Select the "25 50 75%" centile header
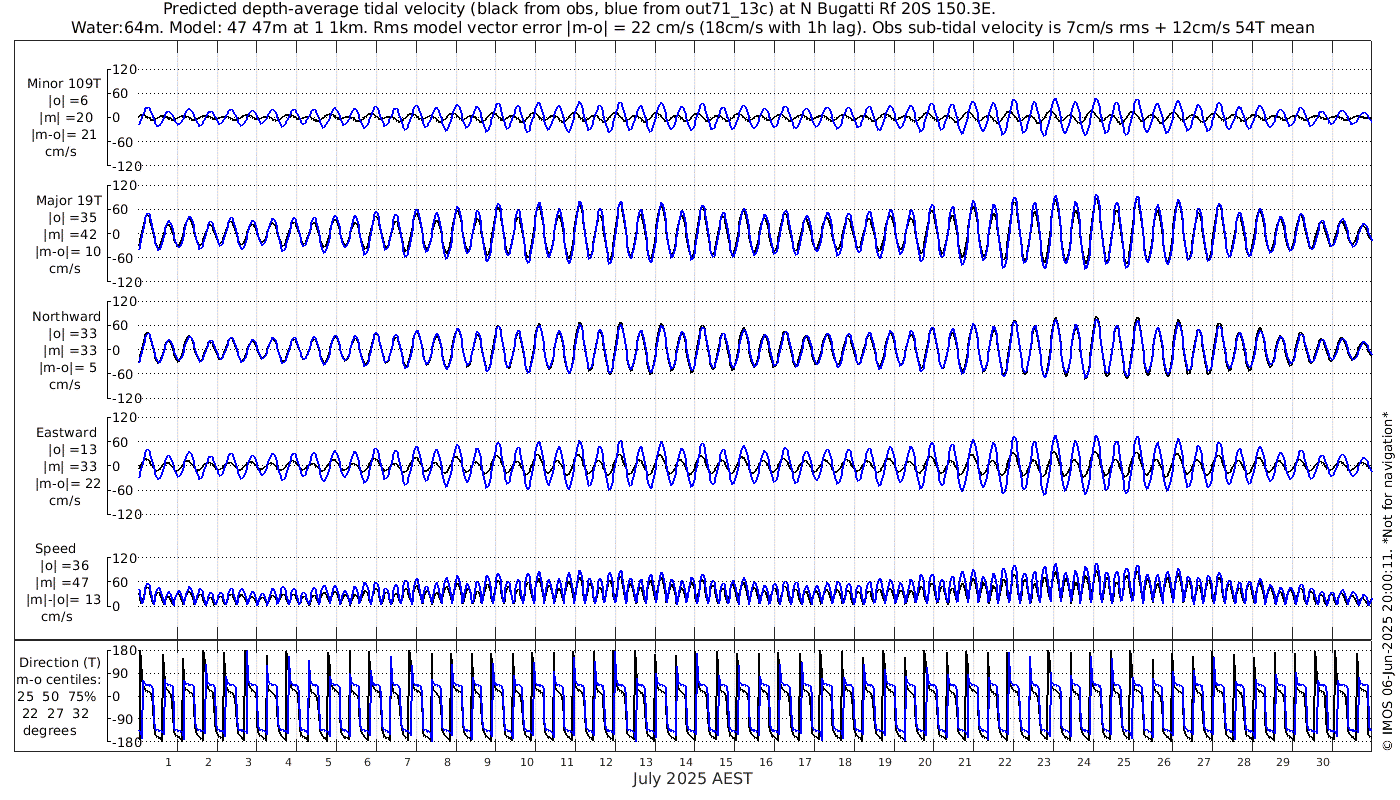The width and height of the screenshot is (1400, 800). pyautogui.click(x=56, y=696)
